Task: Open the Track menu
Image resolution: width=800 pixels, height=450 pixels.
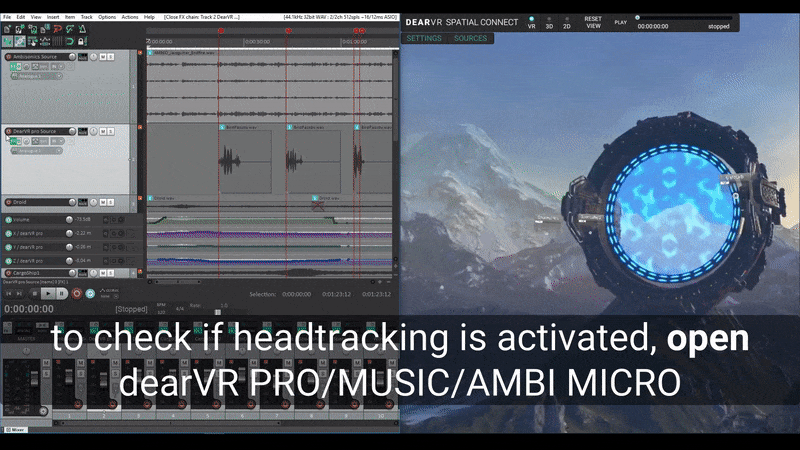Action: (87, 17)
